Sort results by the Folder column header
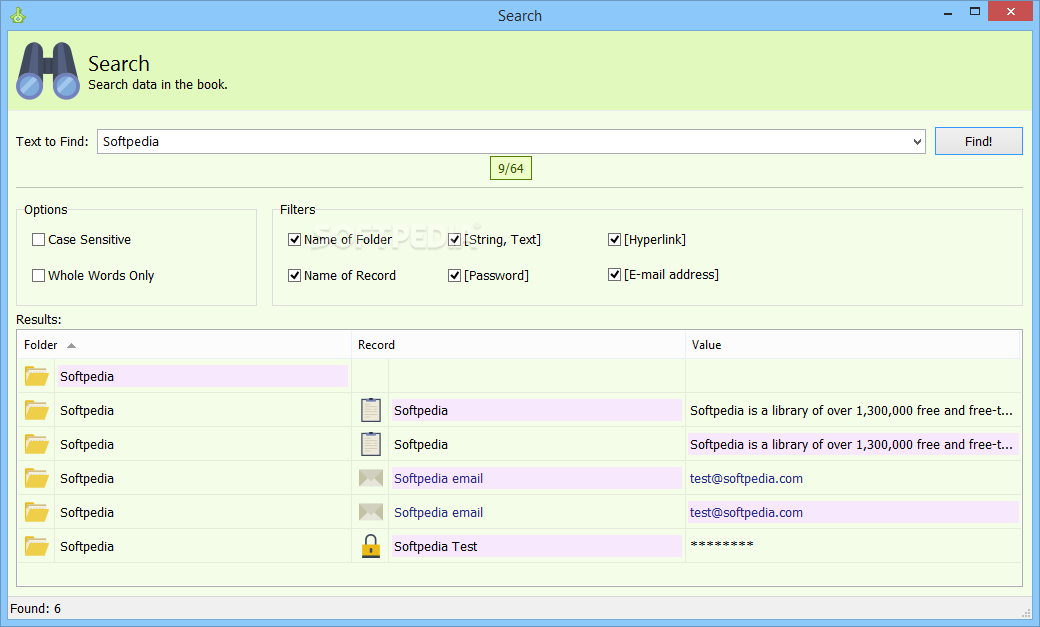Viewport: 1040px width, 627px height. (x=184, y=345)
